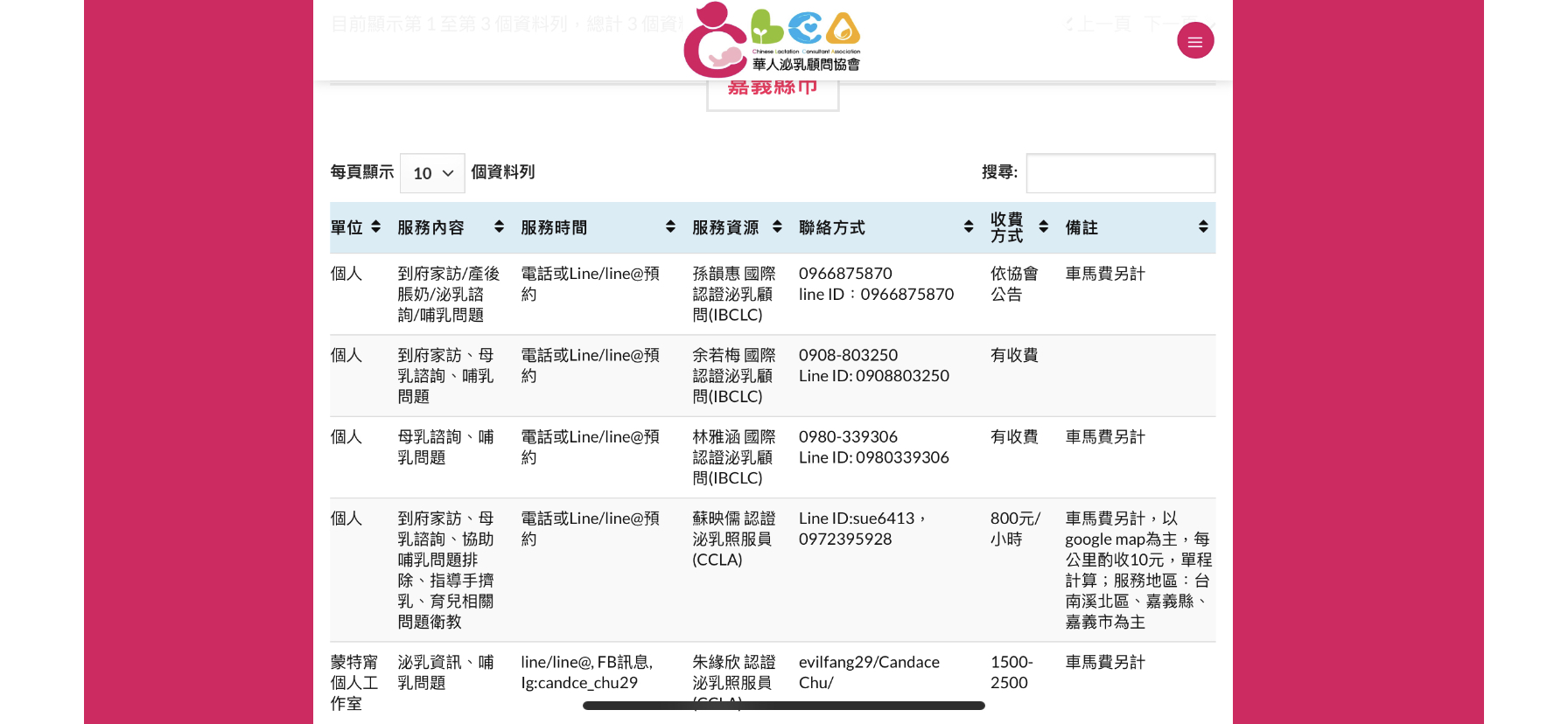This screenshot has width=1568, height=724.
Task: Select 林雅涵 consultant resource cell
Action: click(x=737, y=457)
